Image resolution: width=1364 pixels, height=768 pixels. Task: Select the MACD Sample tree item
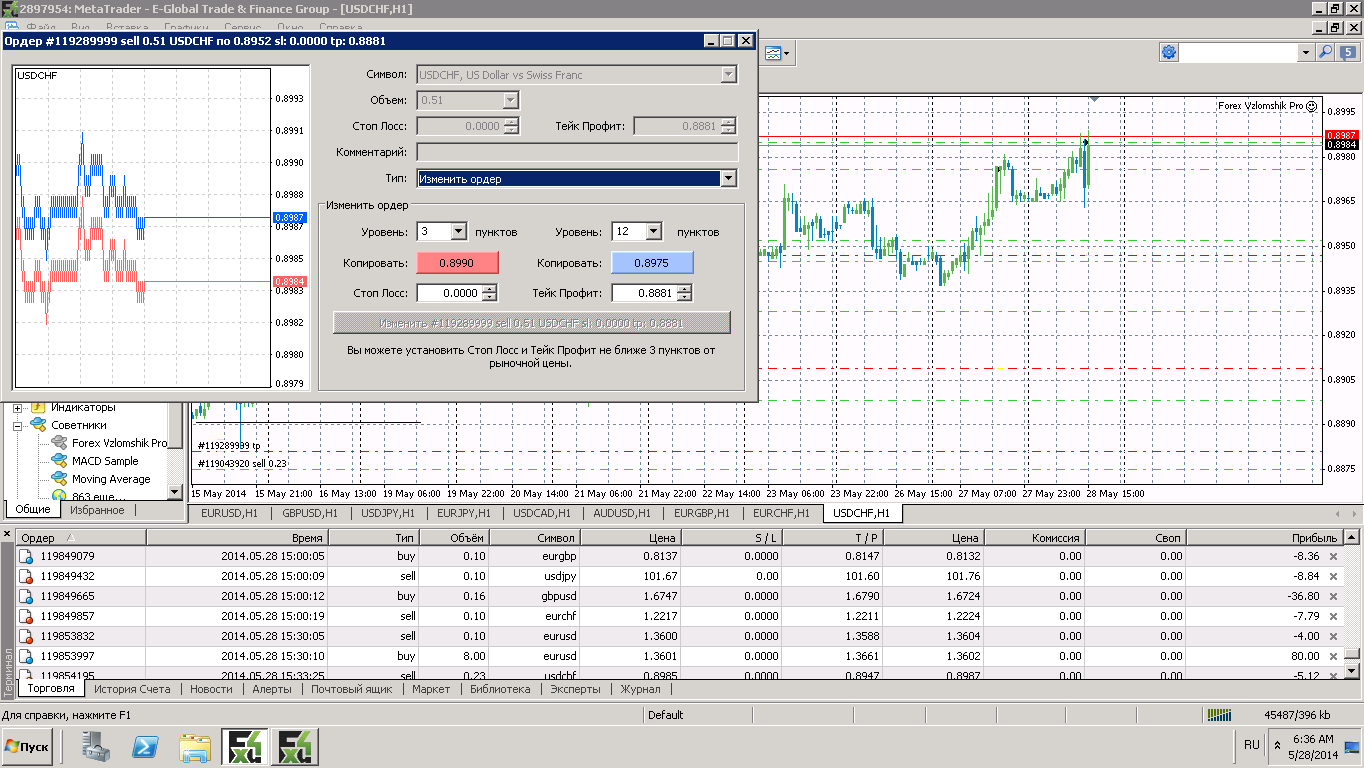(x=105, y=461)
